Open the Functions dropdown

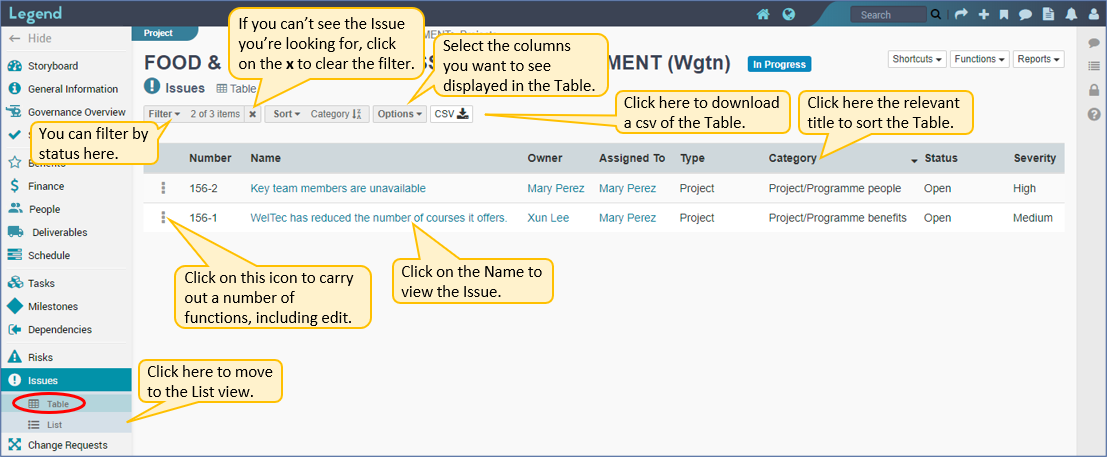coord(980,59)
